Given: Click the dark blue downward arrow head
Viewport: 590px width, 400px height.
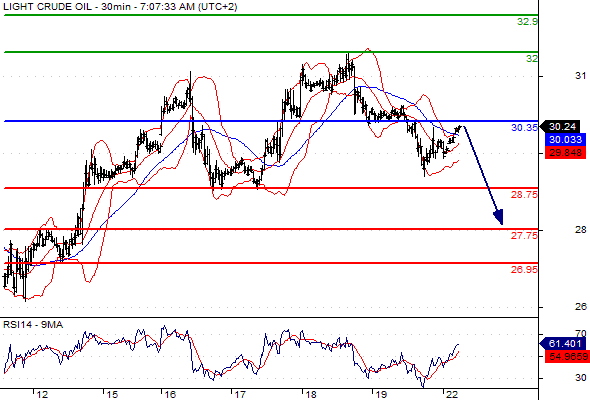Looking at the screenshot, I should (x=499, y=217).
